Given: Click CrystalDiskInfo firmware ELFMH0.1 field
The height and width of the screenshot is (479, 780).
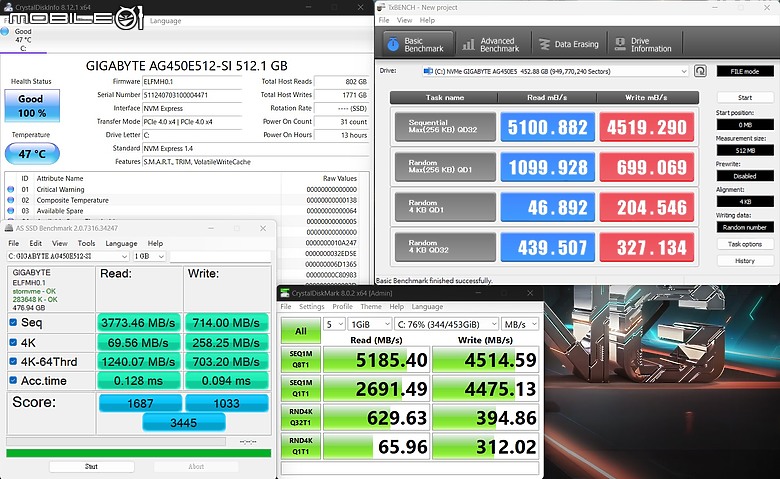Looking at the screenshot, I should (x=192, y=82).
